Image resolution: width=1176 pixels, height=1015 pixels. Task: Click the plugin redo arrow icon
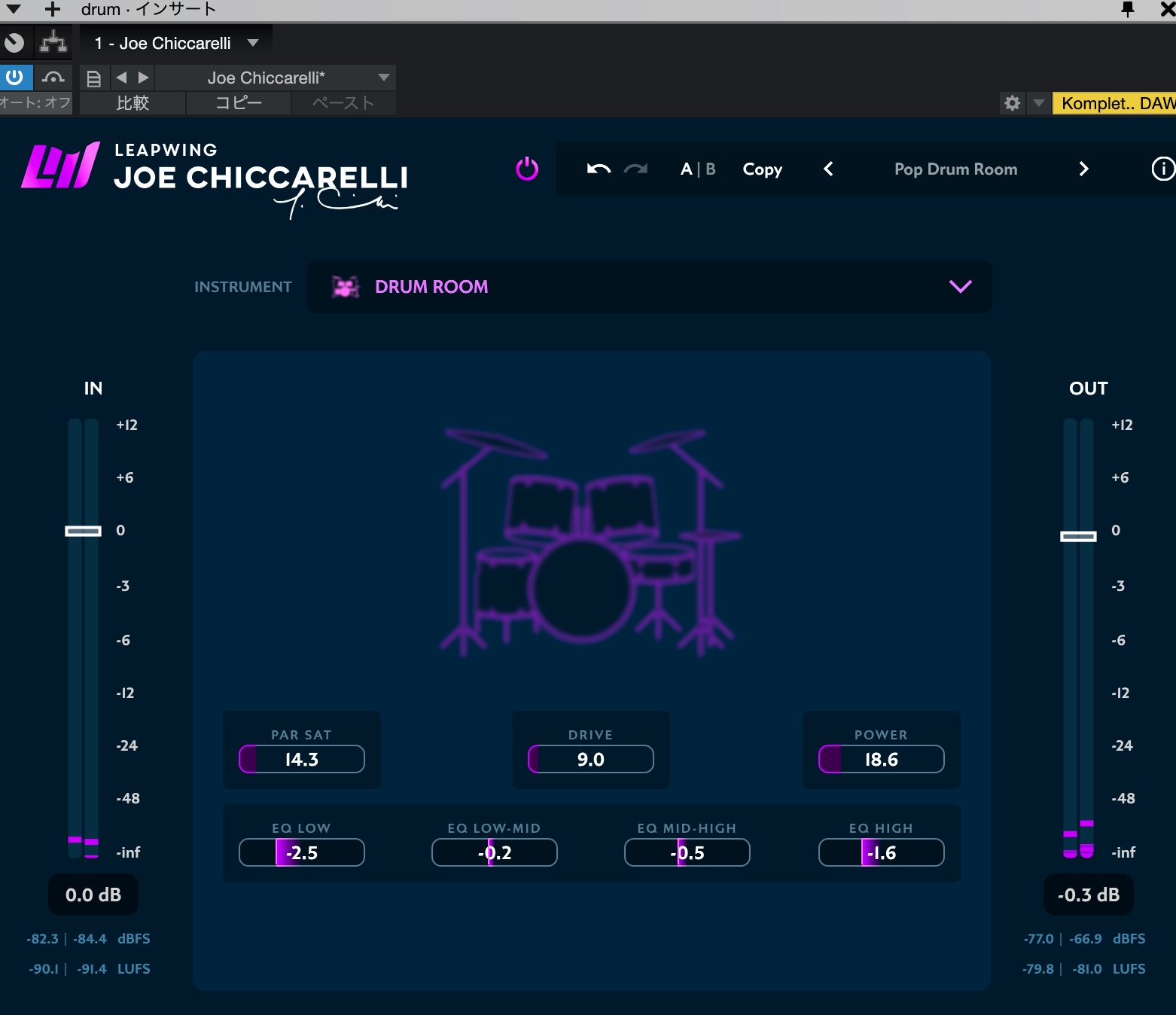pyautogui.click(x=635, y=169)
